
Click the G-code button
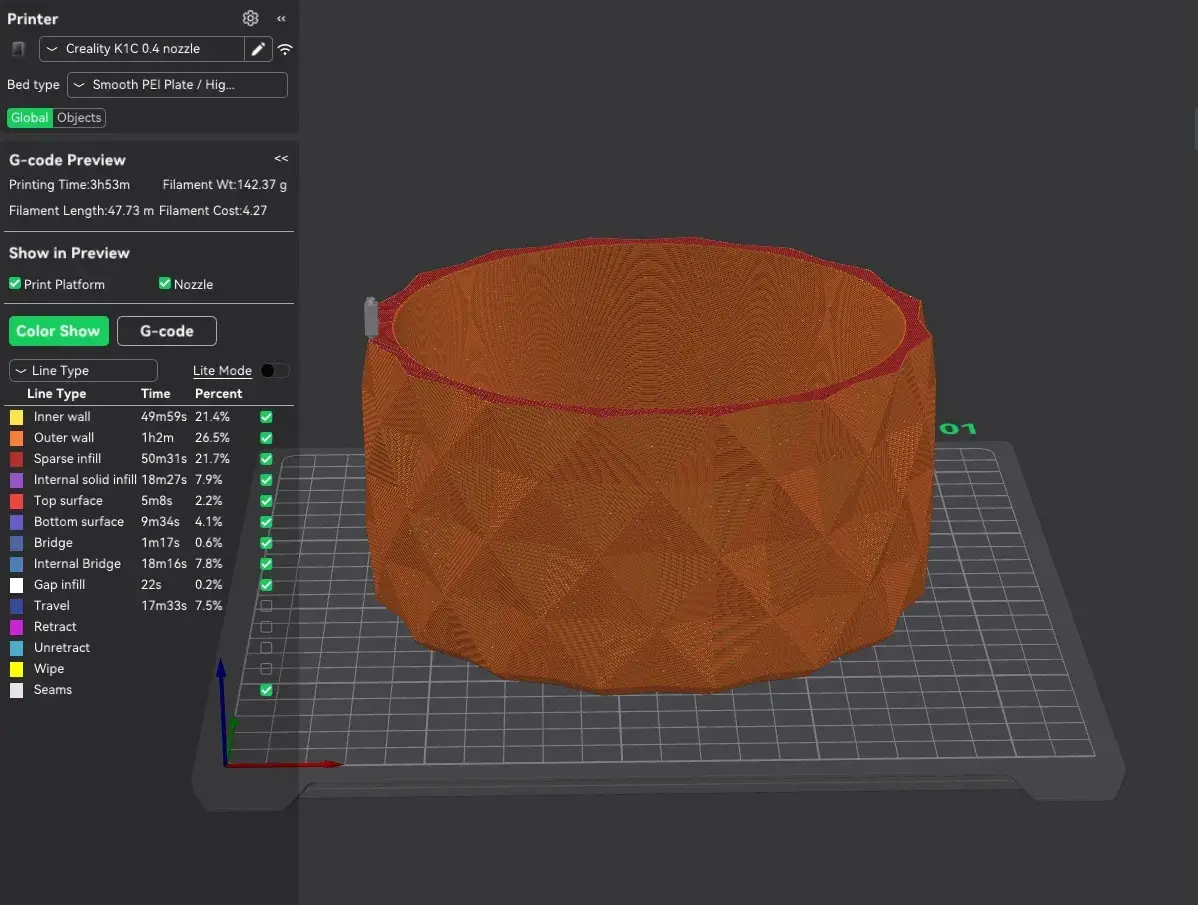click(x=166, y=331)
